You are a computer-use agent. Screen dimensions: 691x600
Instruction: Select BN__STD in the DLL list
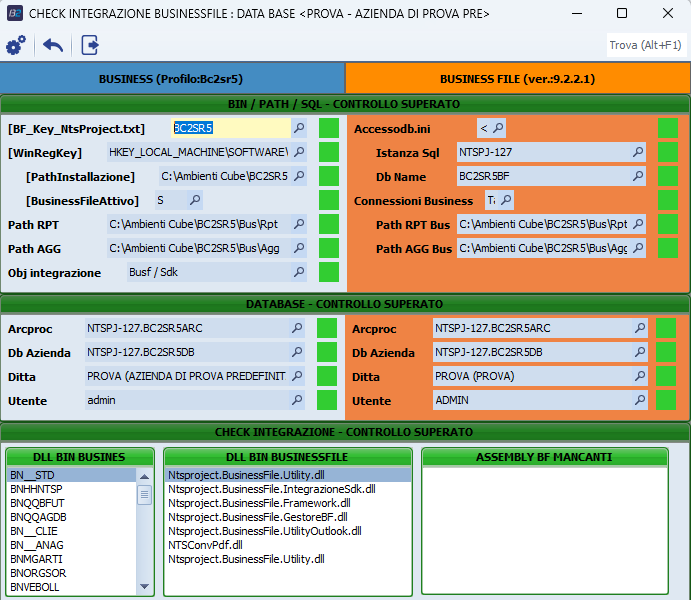click(x=72, y=475)
